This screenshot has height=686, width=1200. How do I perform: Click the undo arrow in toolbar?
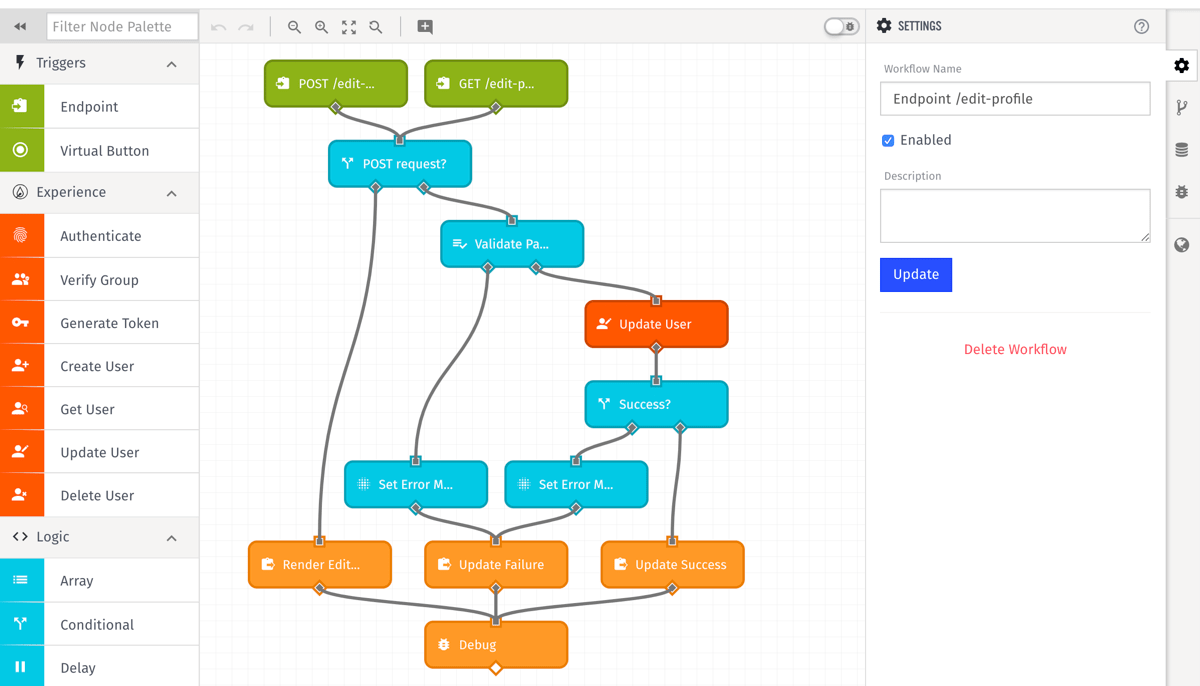coord(219,27)
